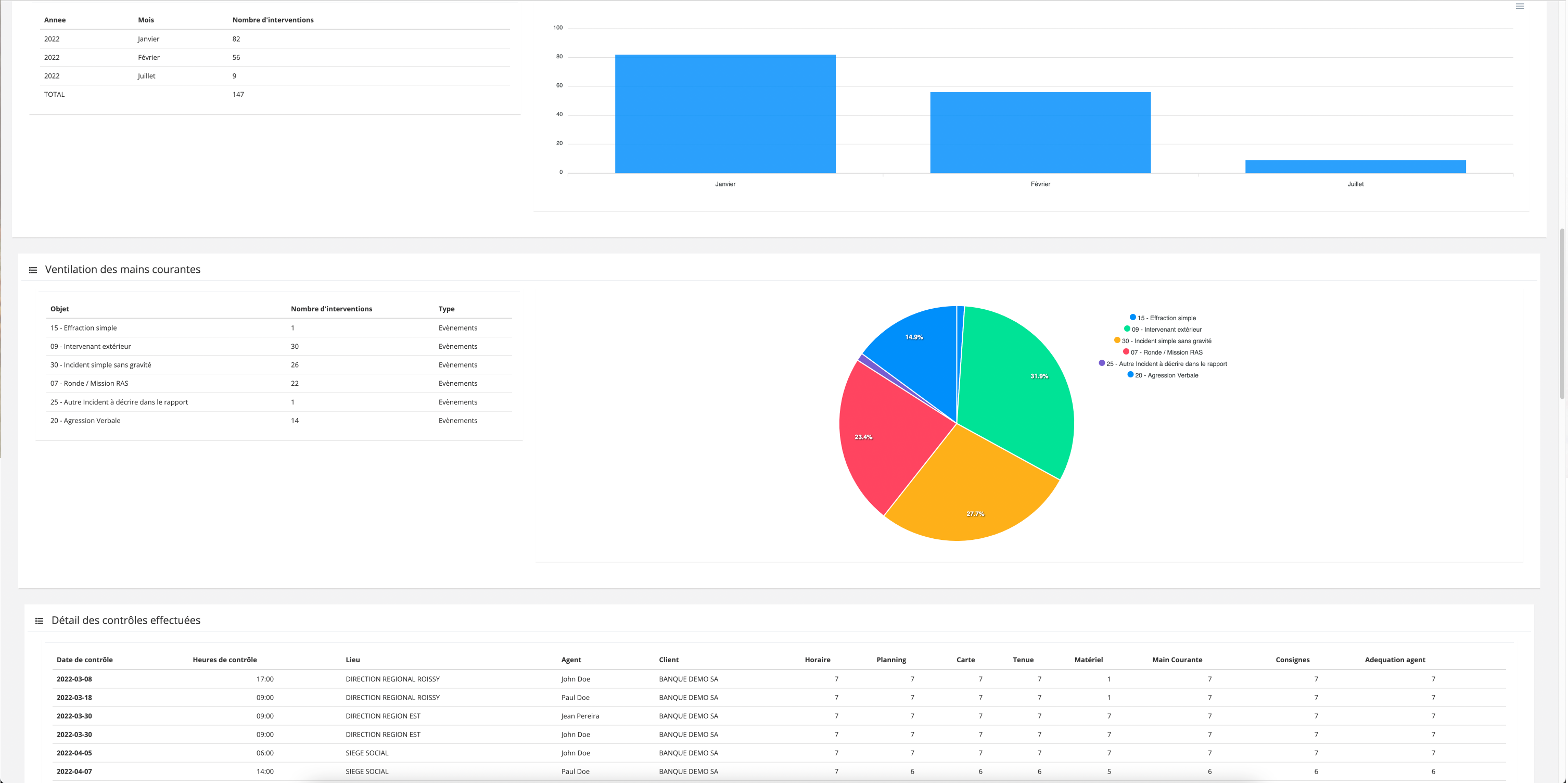Viewport: 1568px width, 783px height.
Task: Click list icon beside Détail des contrôles effectuées
Action: (x=39, y=621)
